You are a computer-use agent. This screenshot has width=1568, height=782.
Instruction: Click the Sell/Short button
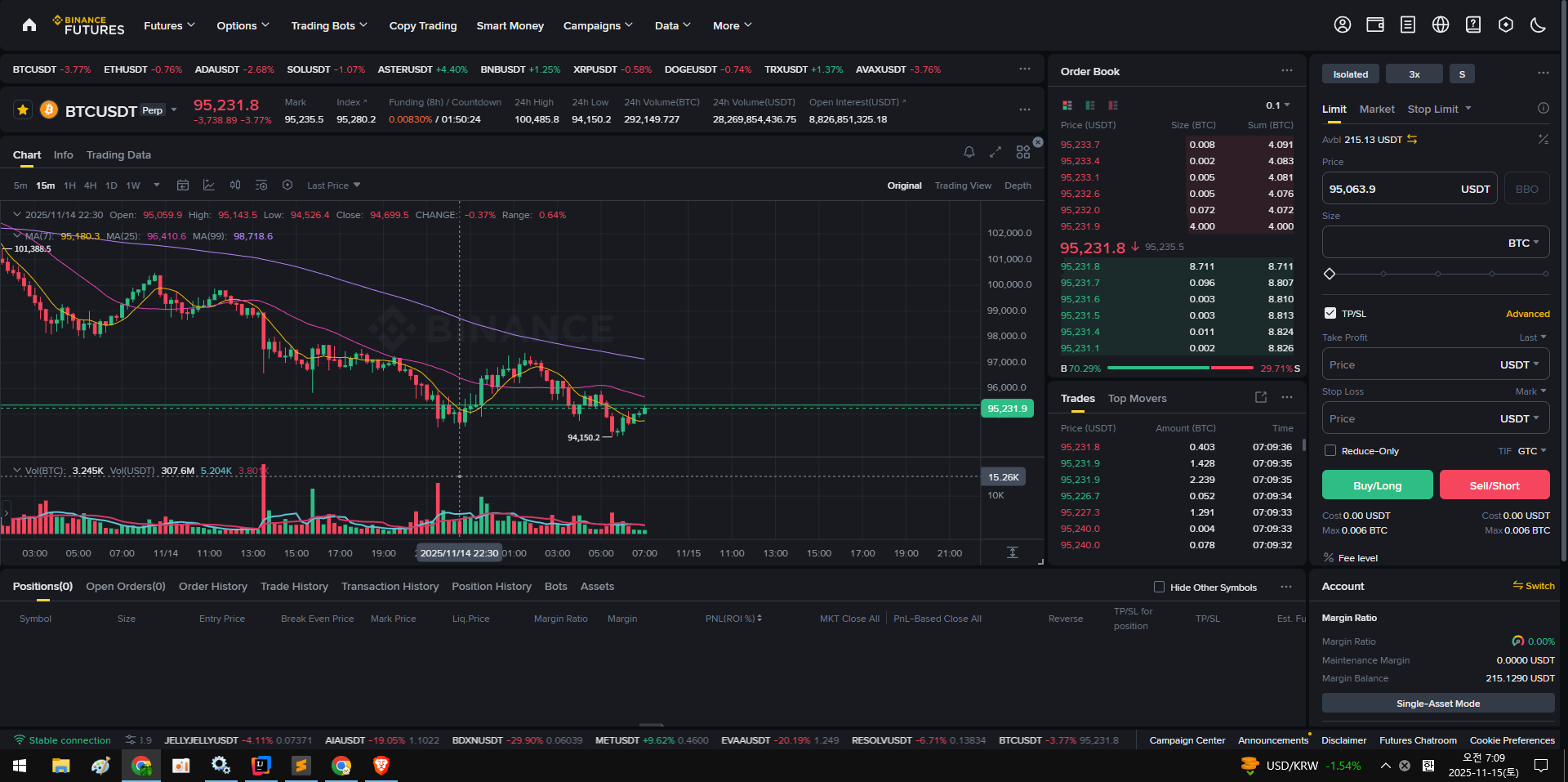pyautogui.click(x=1494, y=485)
